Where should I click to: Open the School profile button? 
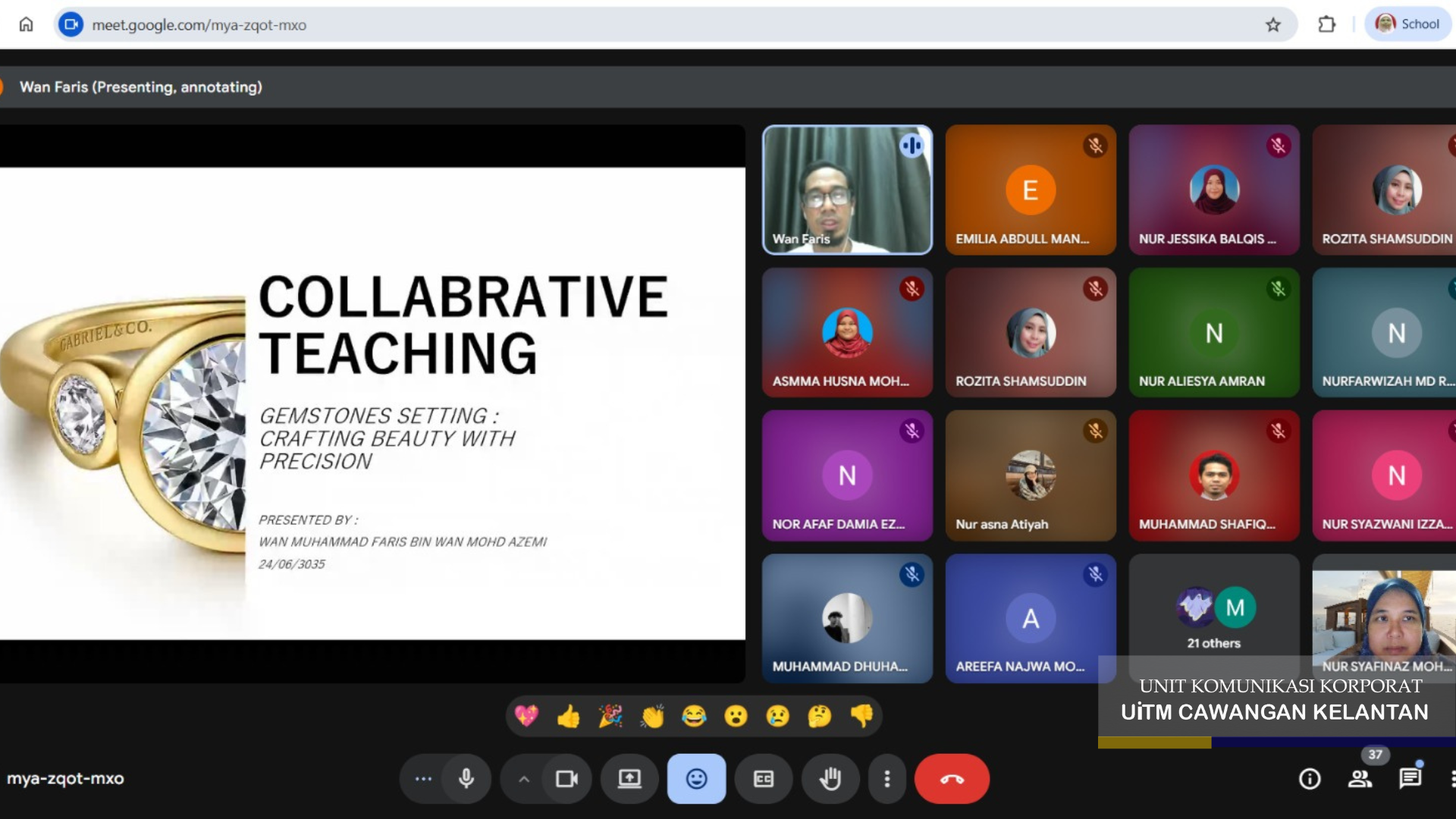tap(1408, 24)
